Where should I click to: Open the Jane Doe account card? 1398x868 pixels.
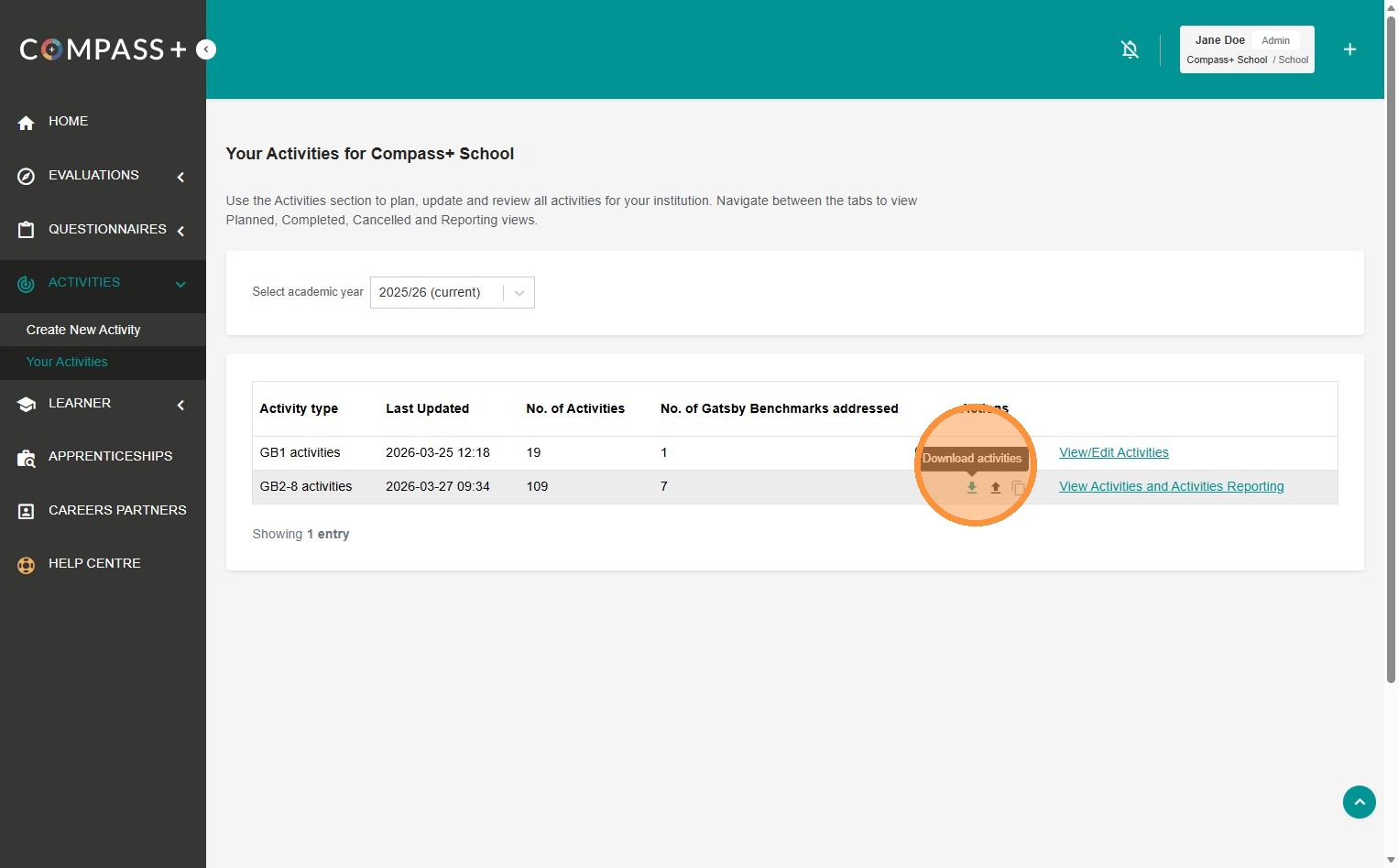coord(1247,49)
